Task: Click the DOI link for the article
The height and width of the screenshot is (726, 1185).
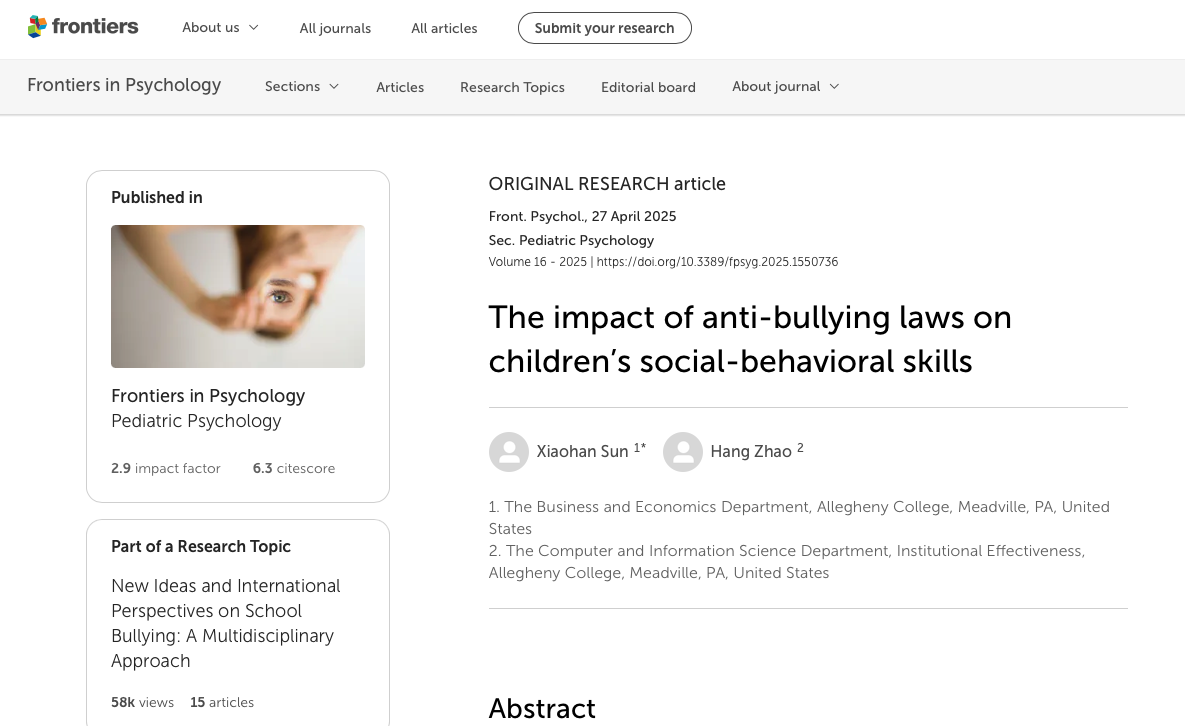Action: (x=717, y=262)
